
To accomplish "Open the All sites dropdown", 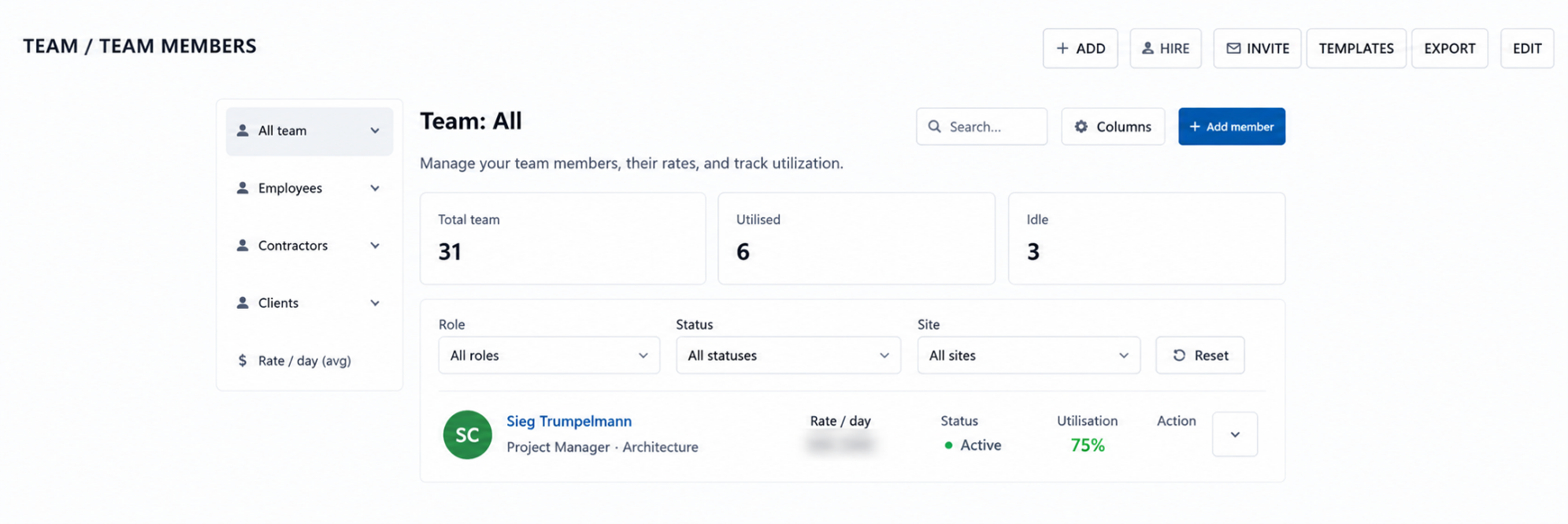I will (1029, 355).
